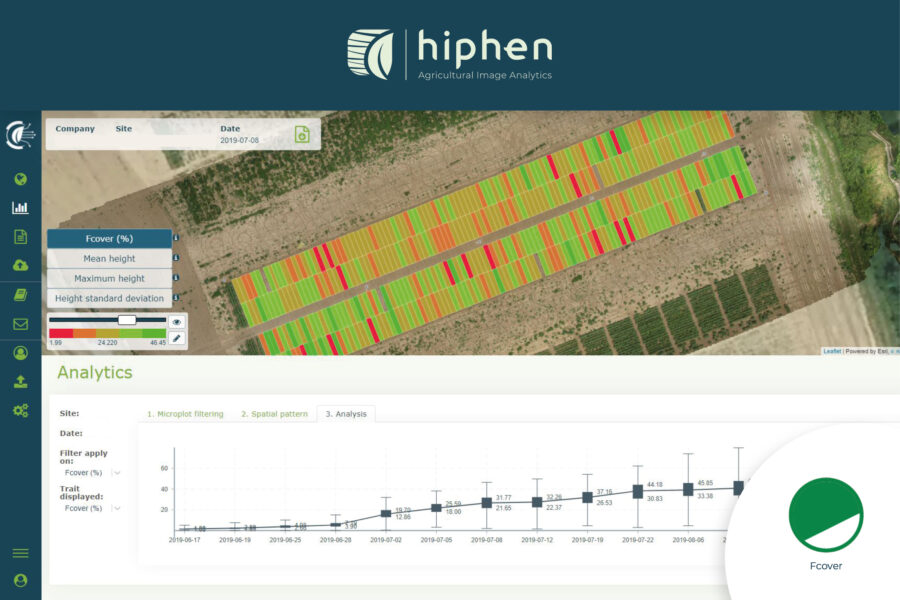
Task: Switch to the 1. Microplot filtering tab
Action: click(x=186, y=413)
